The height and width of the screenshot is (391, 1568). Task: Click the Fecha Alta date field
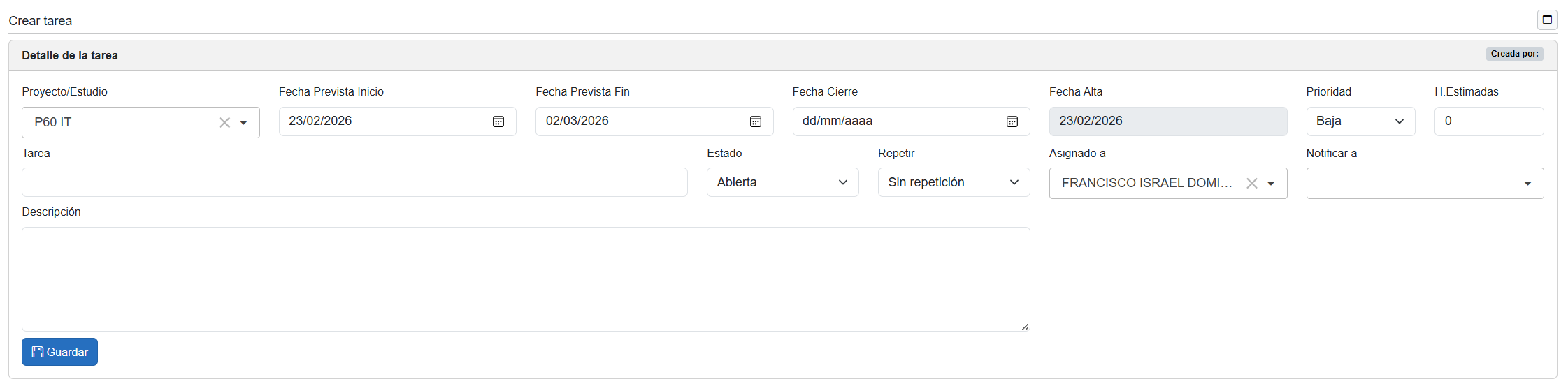1167,121
